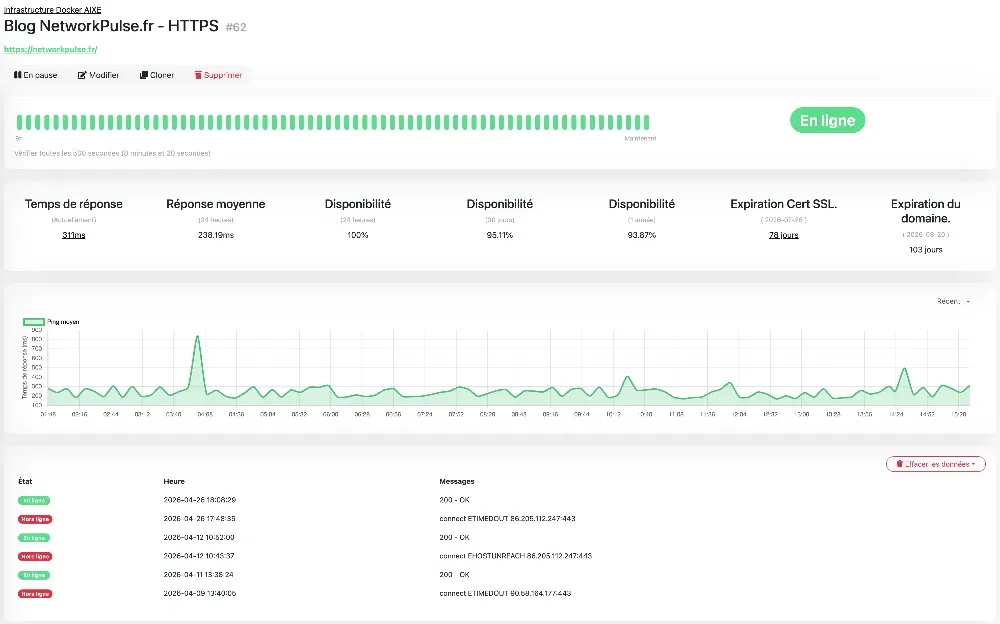Select the timestamp 2026-04-26 18:08:29
The image size is (1000, 624).
click(x=200, y=500)
